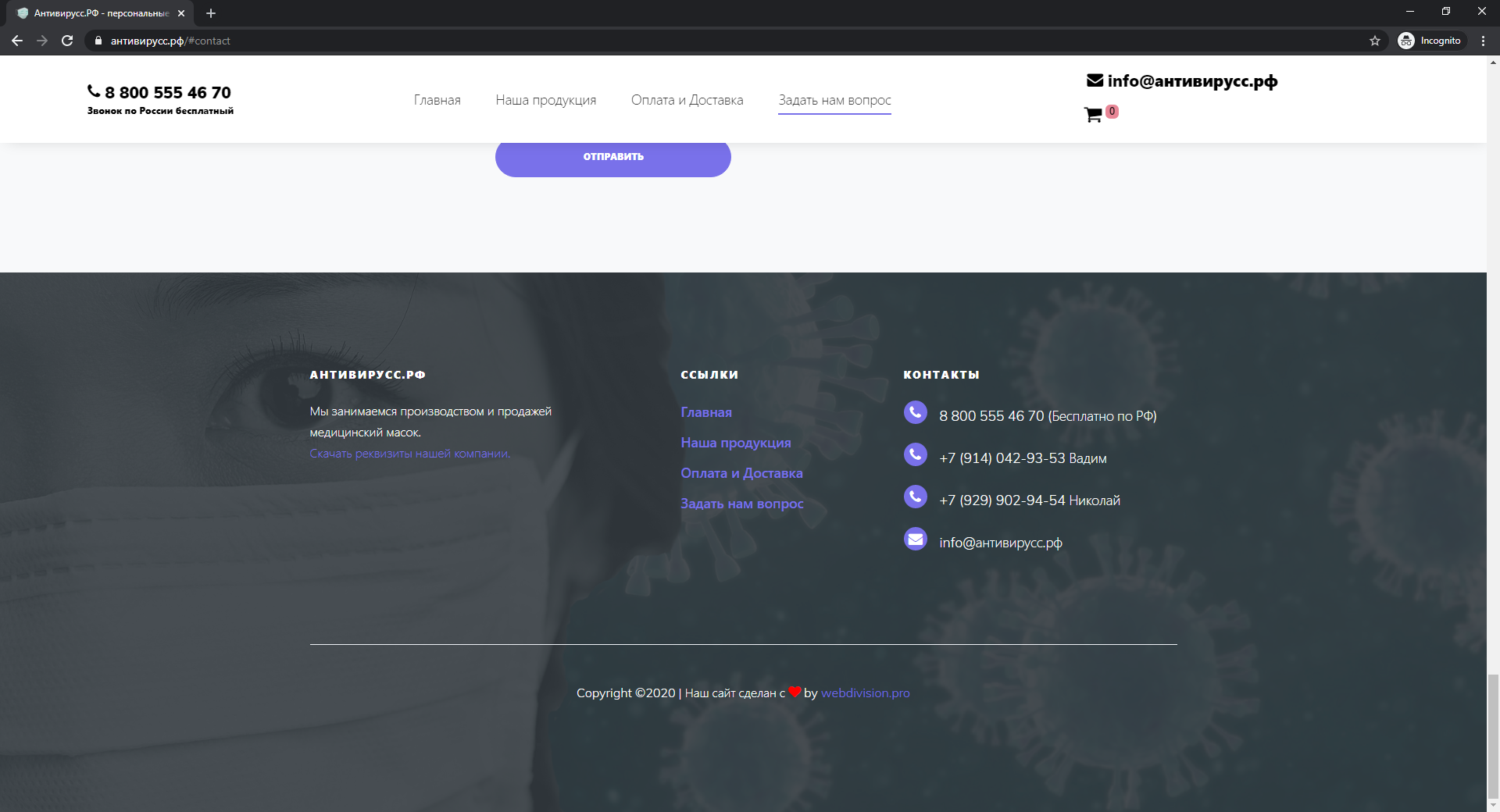Reload the page
1500x812 pixels.
click(x=67, y=41)
